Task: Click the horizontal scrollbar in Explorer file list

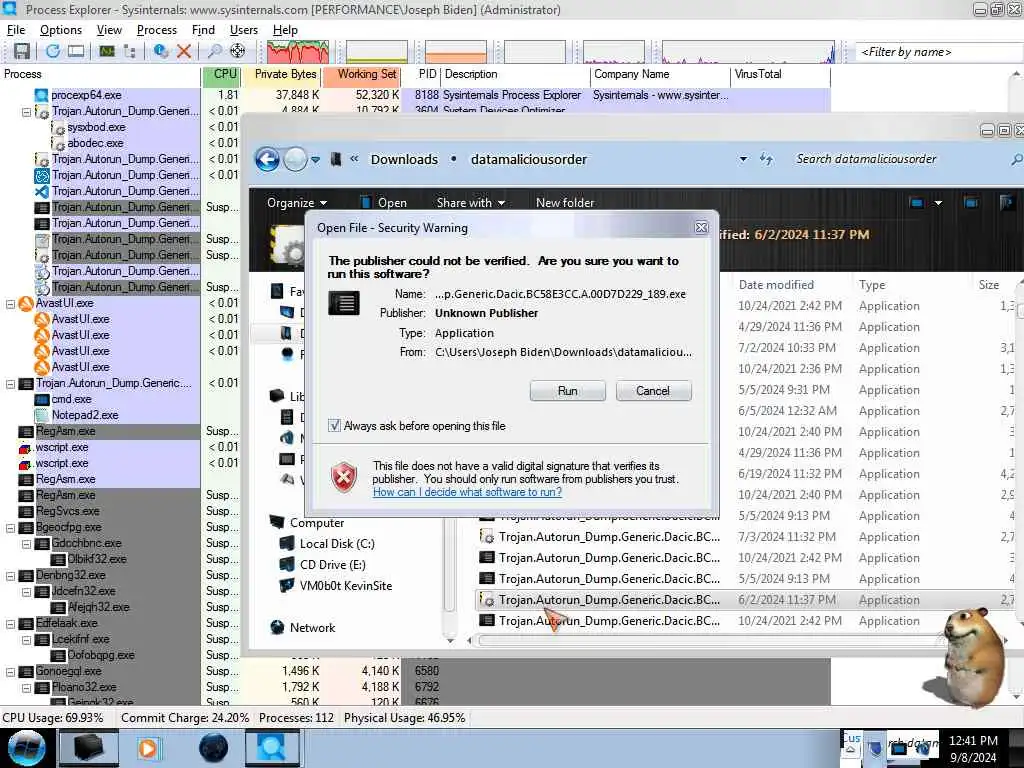Action: tap(709, 641)
